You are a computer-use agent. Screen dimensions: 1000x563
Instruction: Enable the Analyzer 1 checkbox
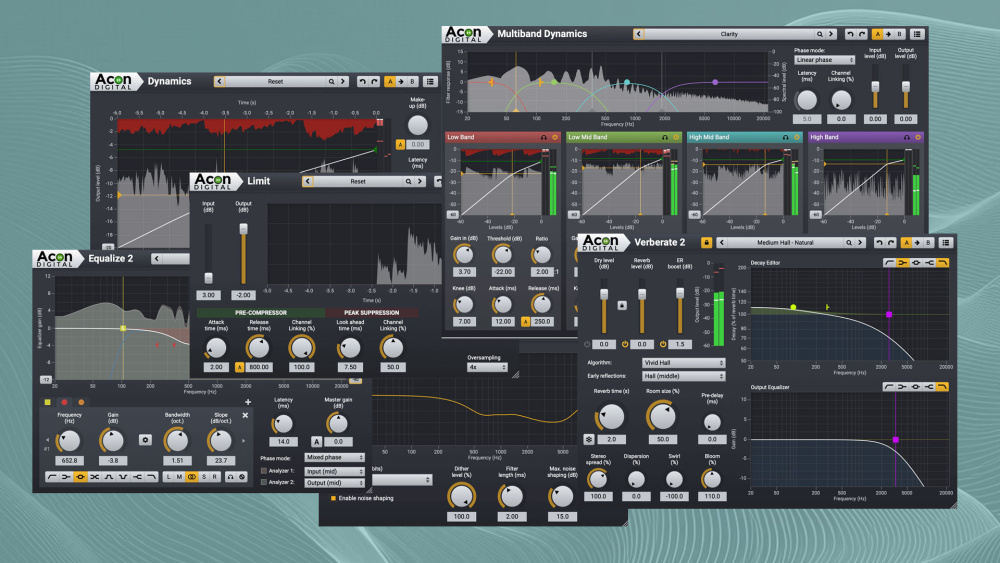click(264, 471)
